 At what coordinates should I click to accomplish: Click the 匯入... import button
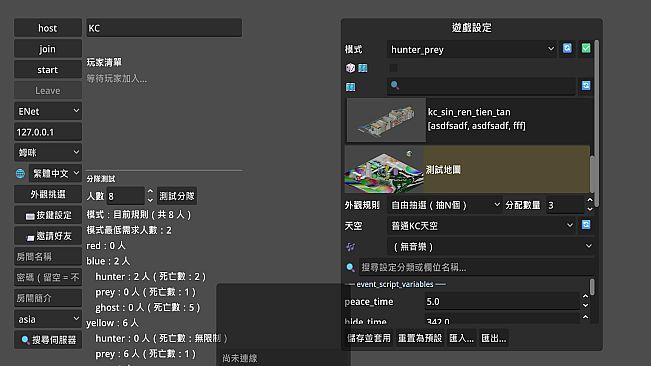[x=461, y=338]
